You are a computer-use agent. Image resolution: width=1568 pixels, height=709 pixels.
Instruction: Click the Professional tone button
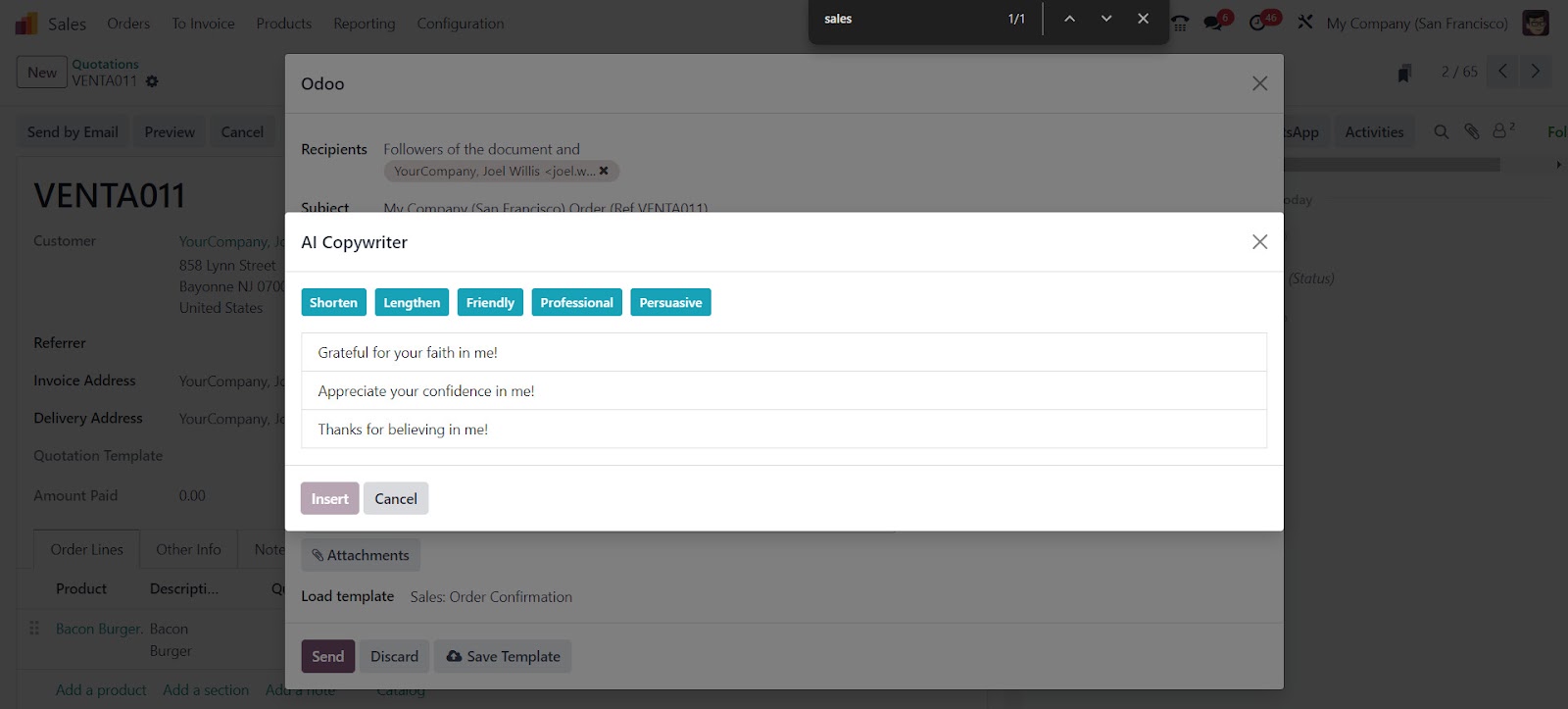(x=576, y=303)
